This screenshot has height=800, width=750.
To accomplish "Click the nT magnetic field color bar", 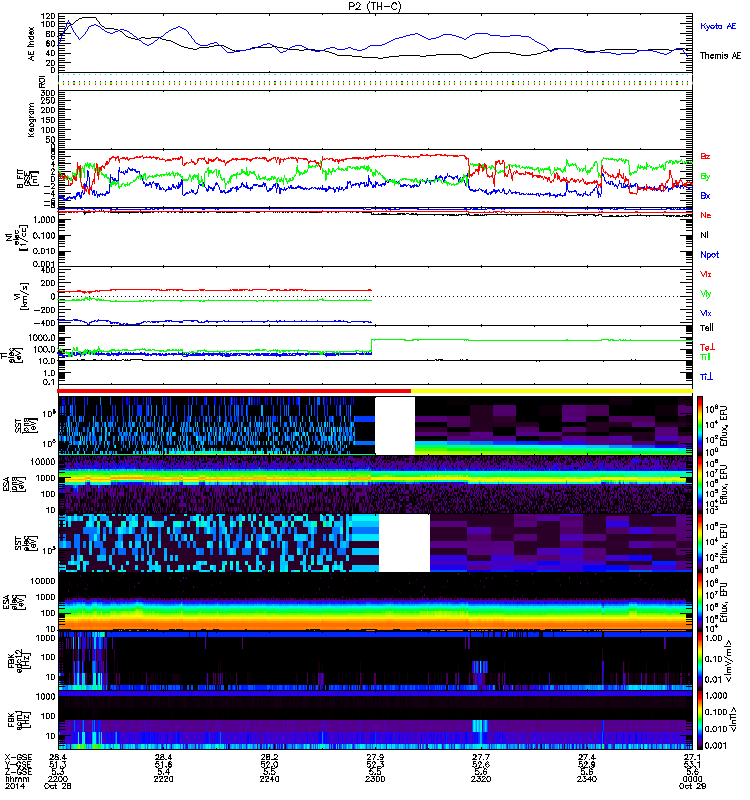I will (700, 720).
